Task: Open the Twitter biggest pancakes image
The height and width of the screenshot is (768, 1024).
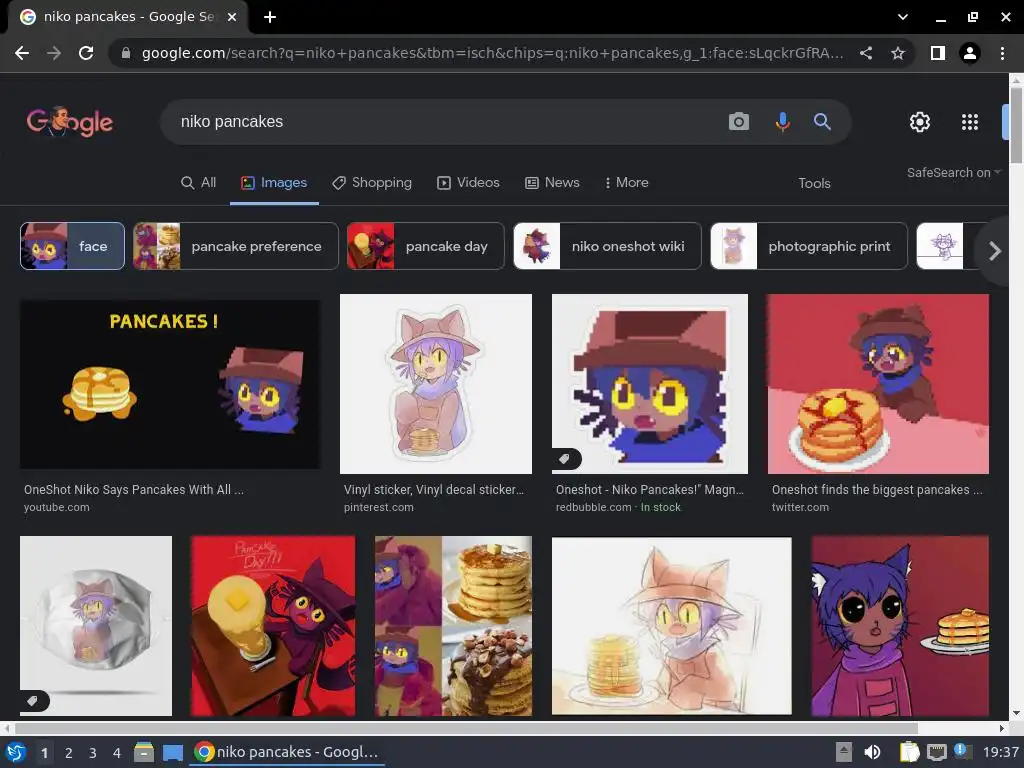Action: click(x=878, y=384)
